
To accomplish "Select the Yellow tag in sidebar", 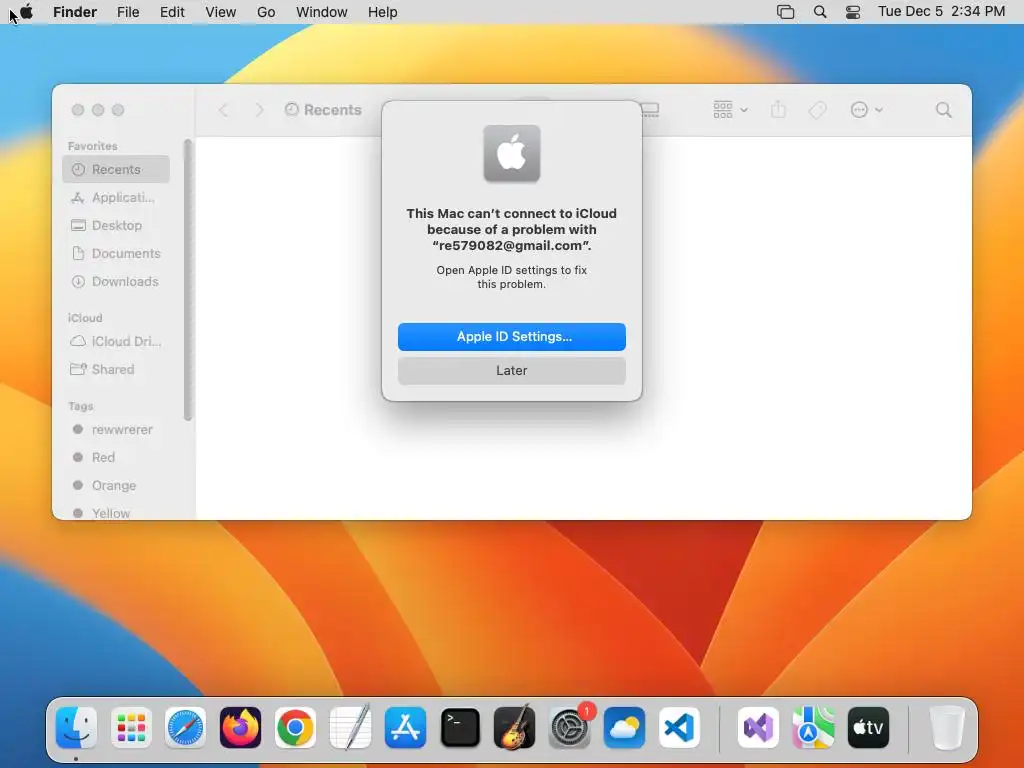I will (x=116, y=513).
